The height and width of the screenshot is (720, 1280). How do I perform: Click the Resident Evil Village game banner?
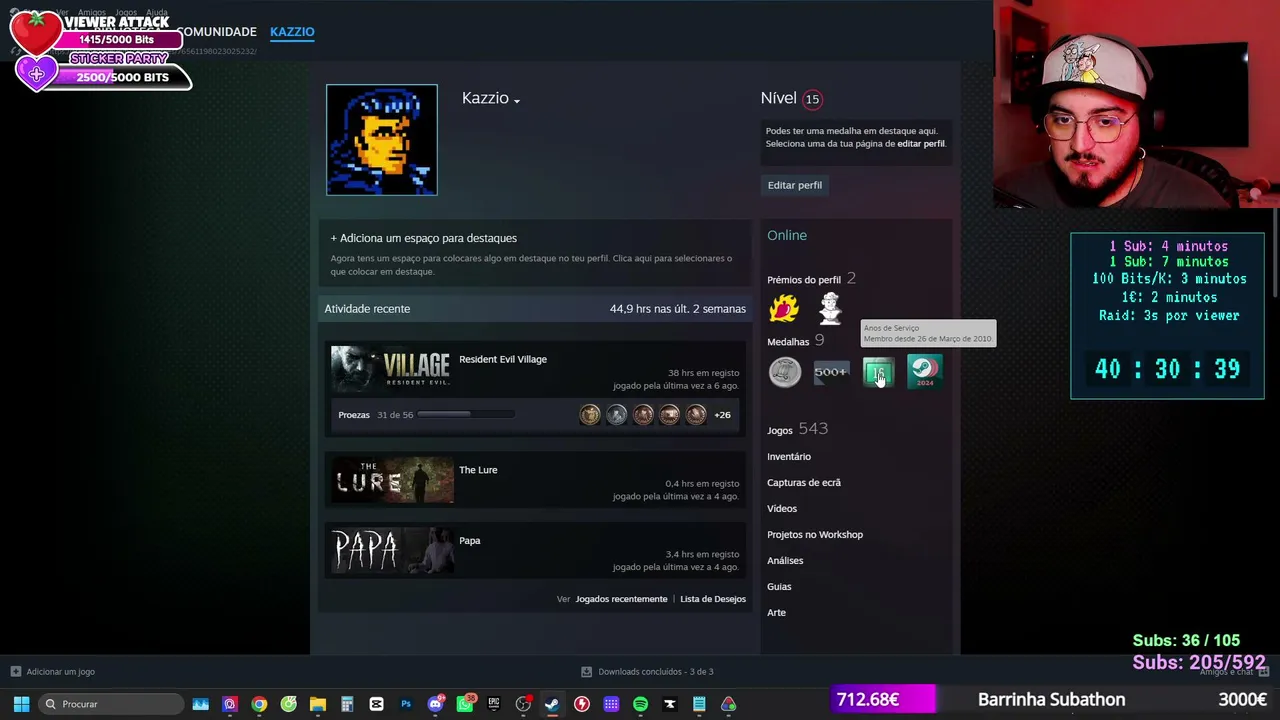point(392,369)
